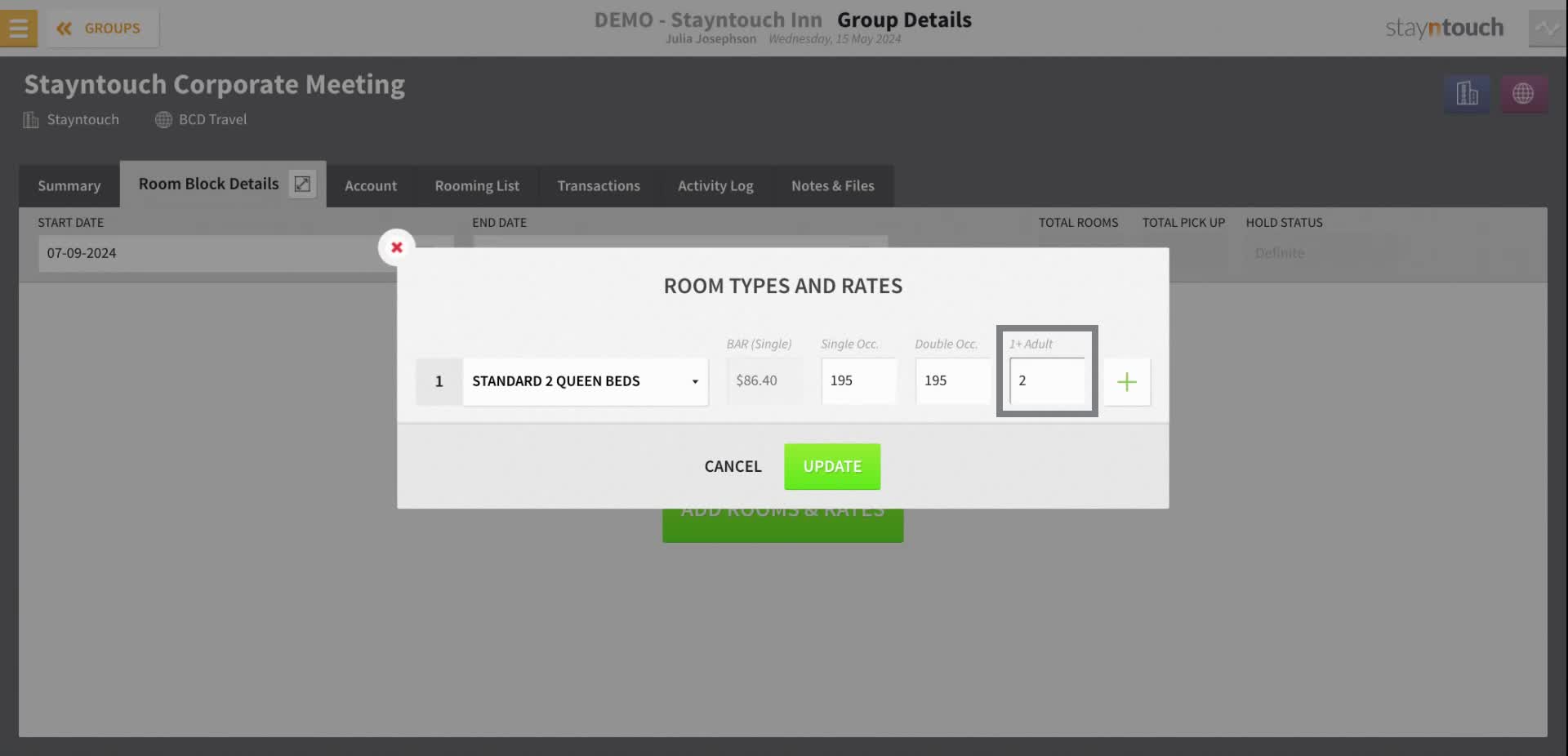Go back to Groups list

102,29
